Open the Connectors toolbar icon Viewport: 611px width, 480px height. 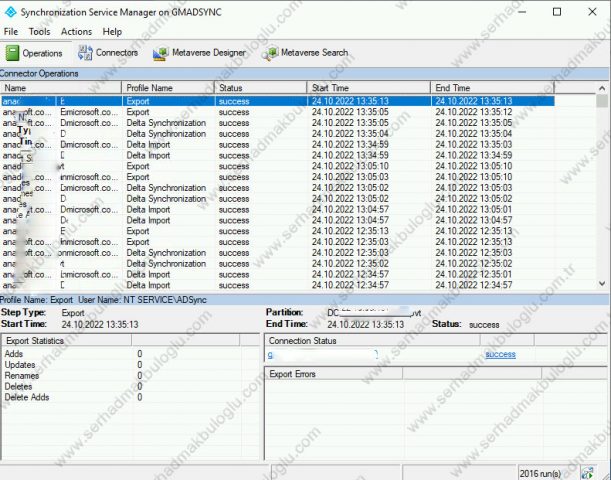85,53
